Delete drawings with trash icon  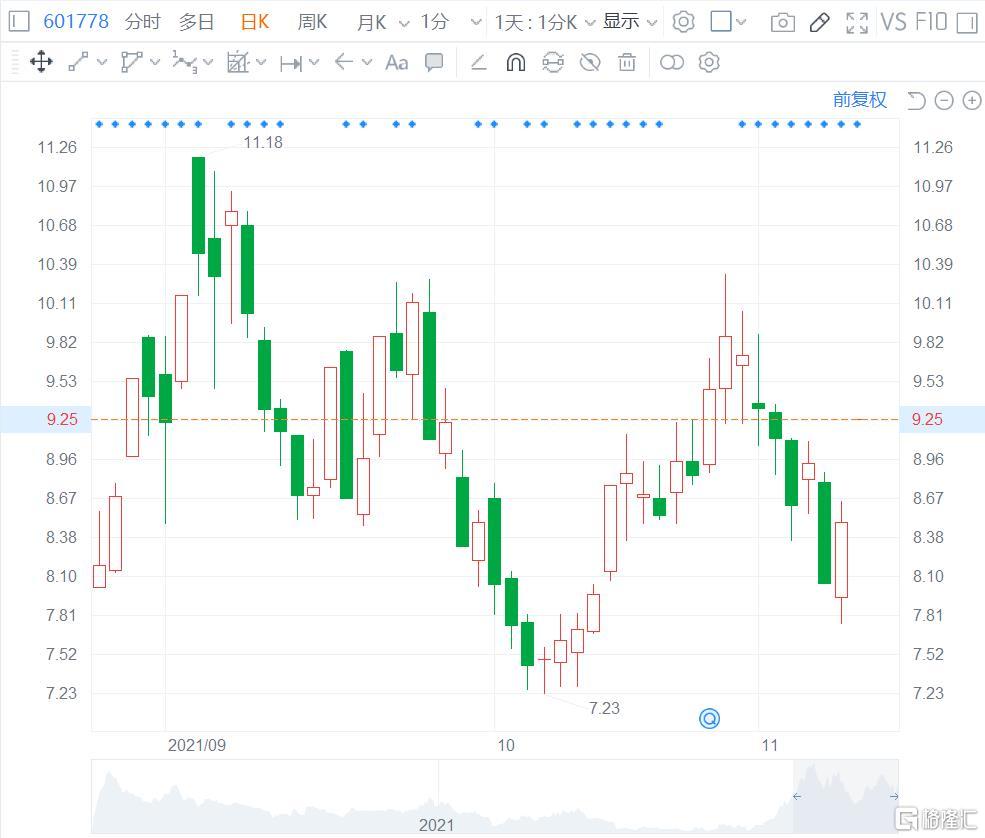627,62
